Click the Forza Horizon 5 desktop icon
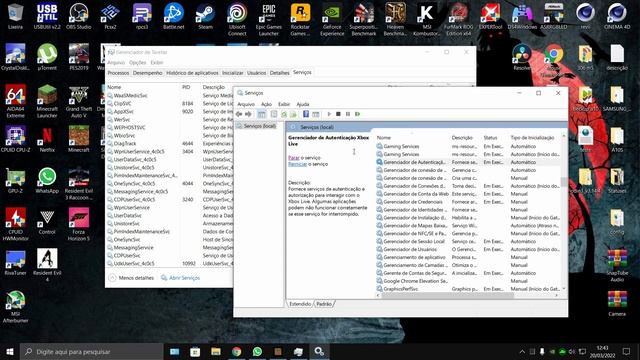Viewport: 640px width, 360px height. click(x=79, y=224)
